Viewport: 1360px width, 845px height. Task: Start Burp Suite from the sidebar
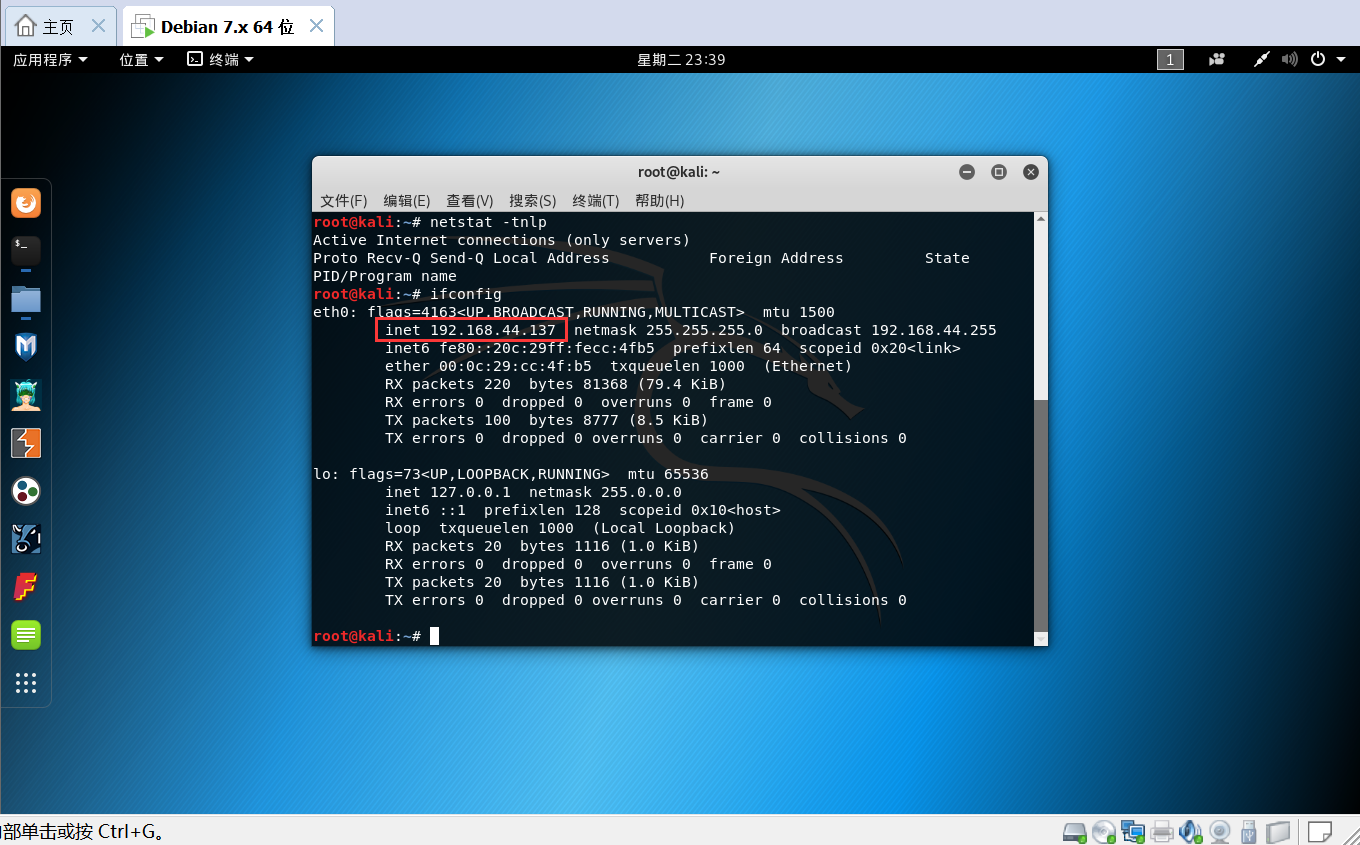[x=25, y=443]
